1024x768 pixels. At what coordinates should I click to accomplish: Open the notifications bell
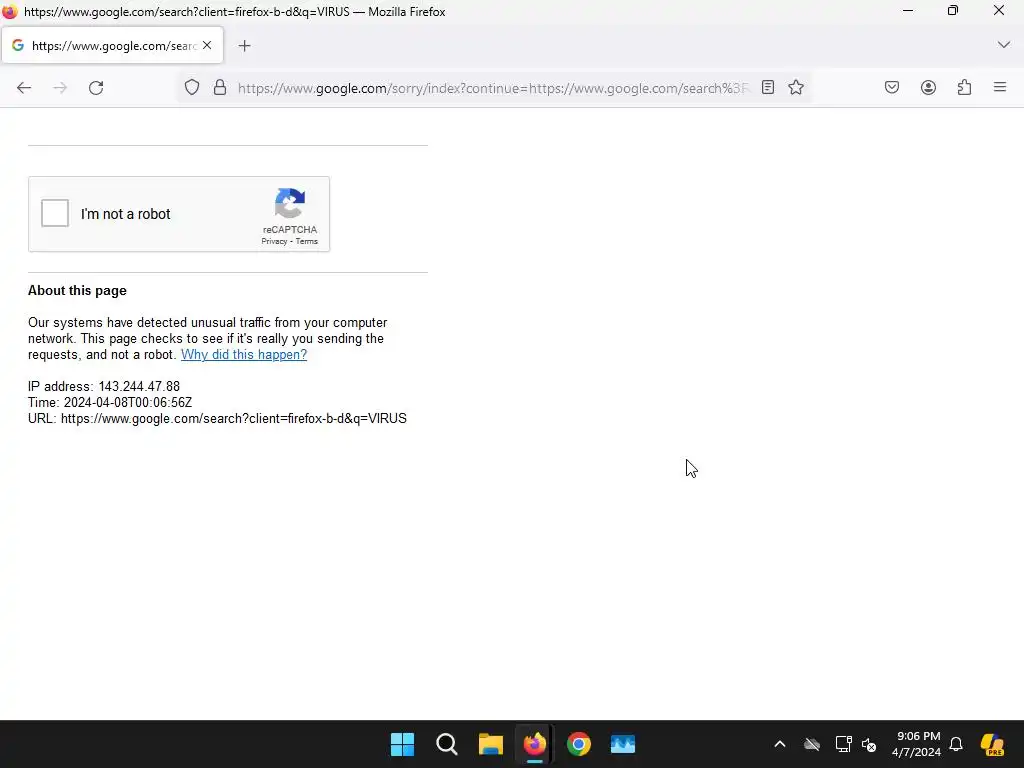click(x=956, y=744)
